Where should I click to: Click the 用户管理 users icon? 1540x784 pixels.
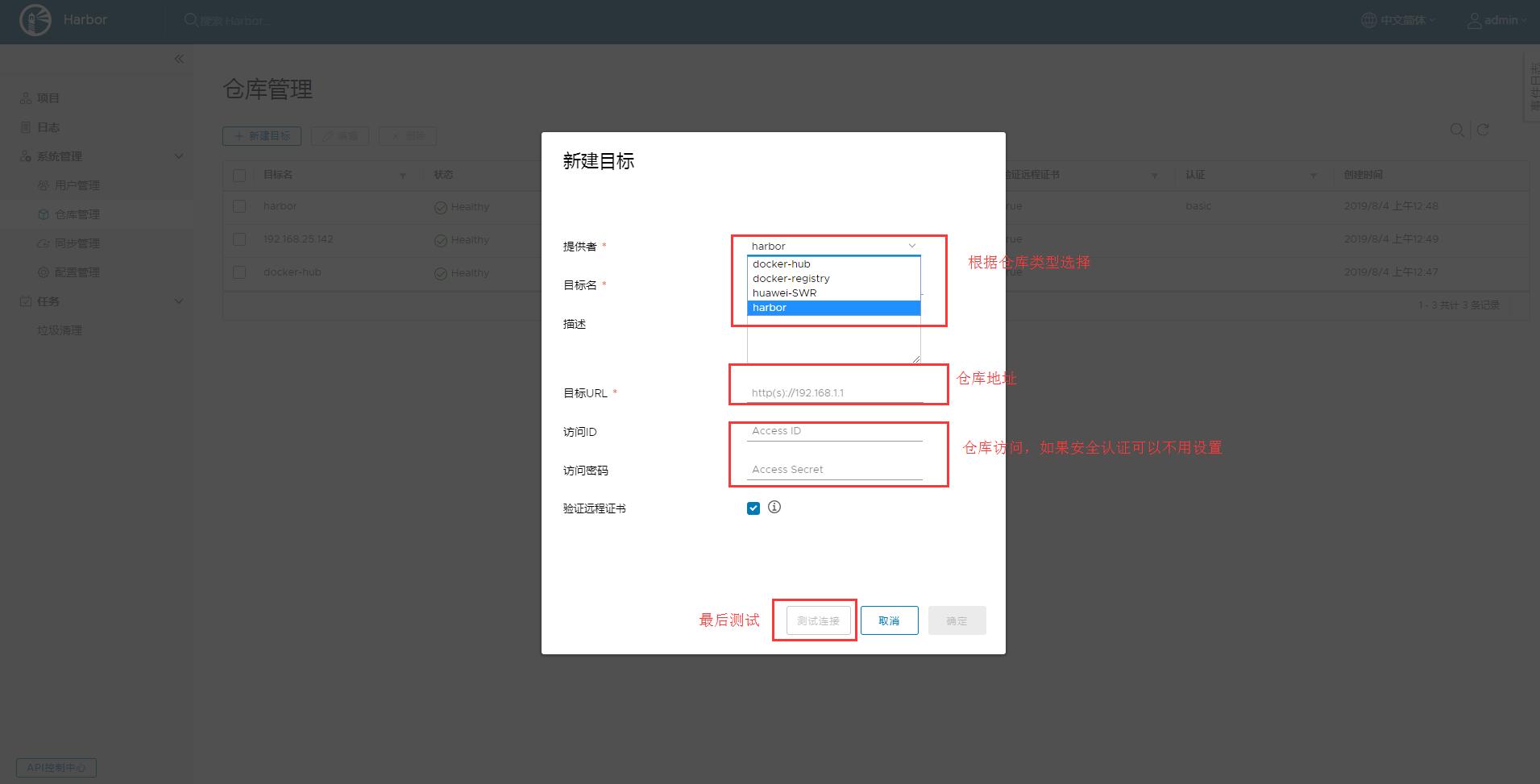coord(44,185)
